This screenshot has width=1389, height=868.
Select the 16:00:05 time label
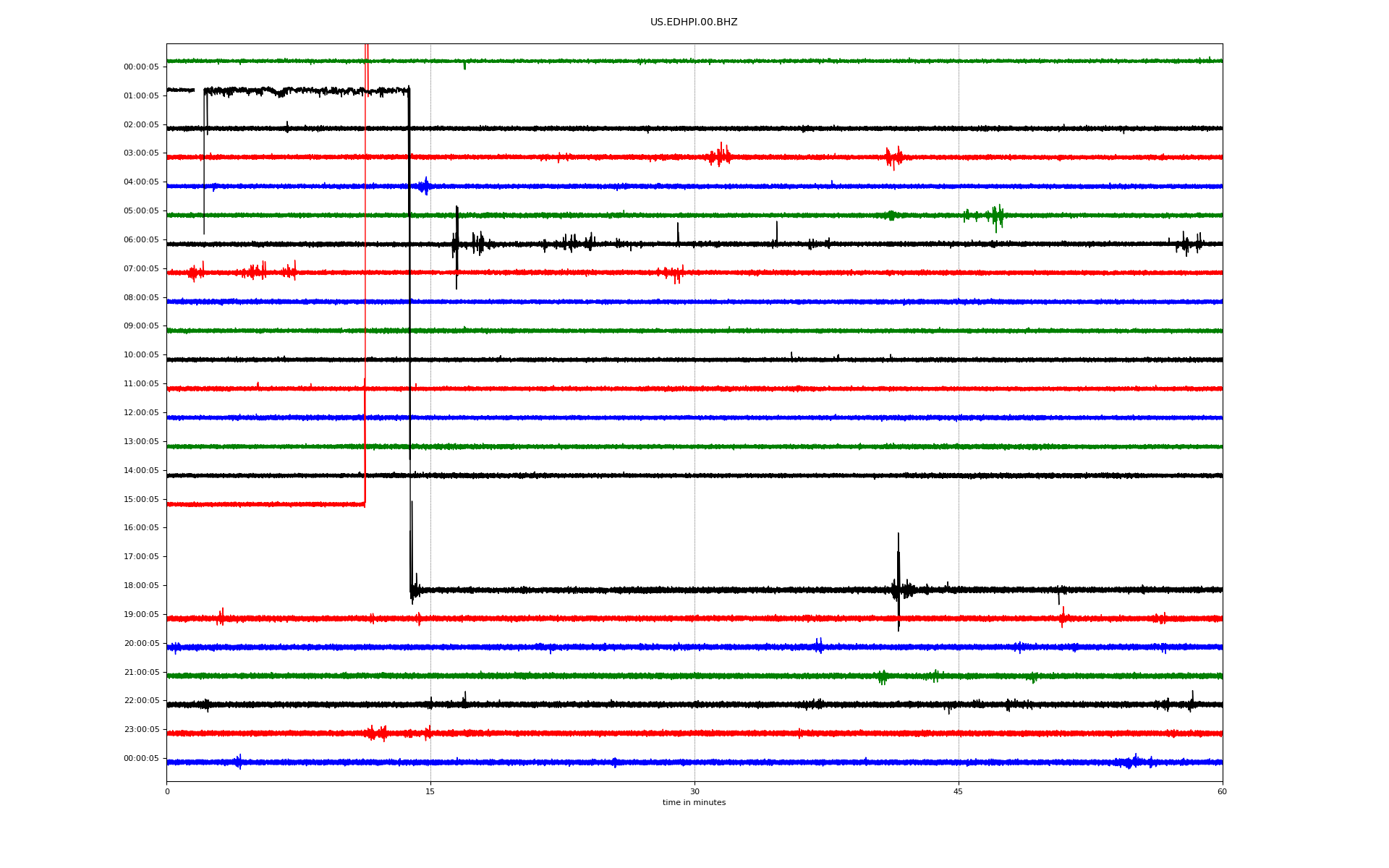click(141, 528)
